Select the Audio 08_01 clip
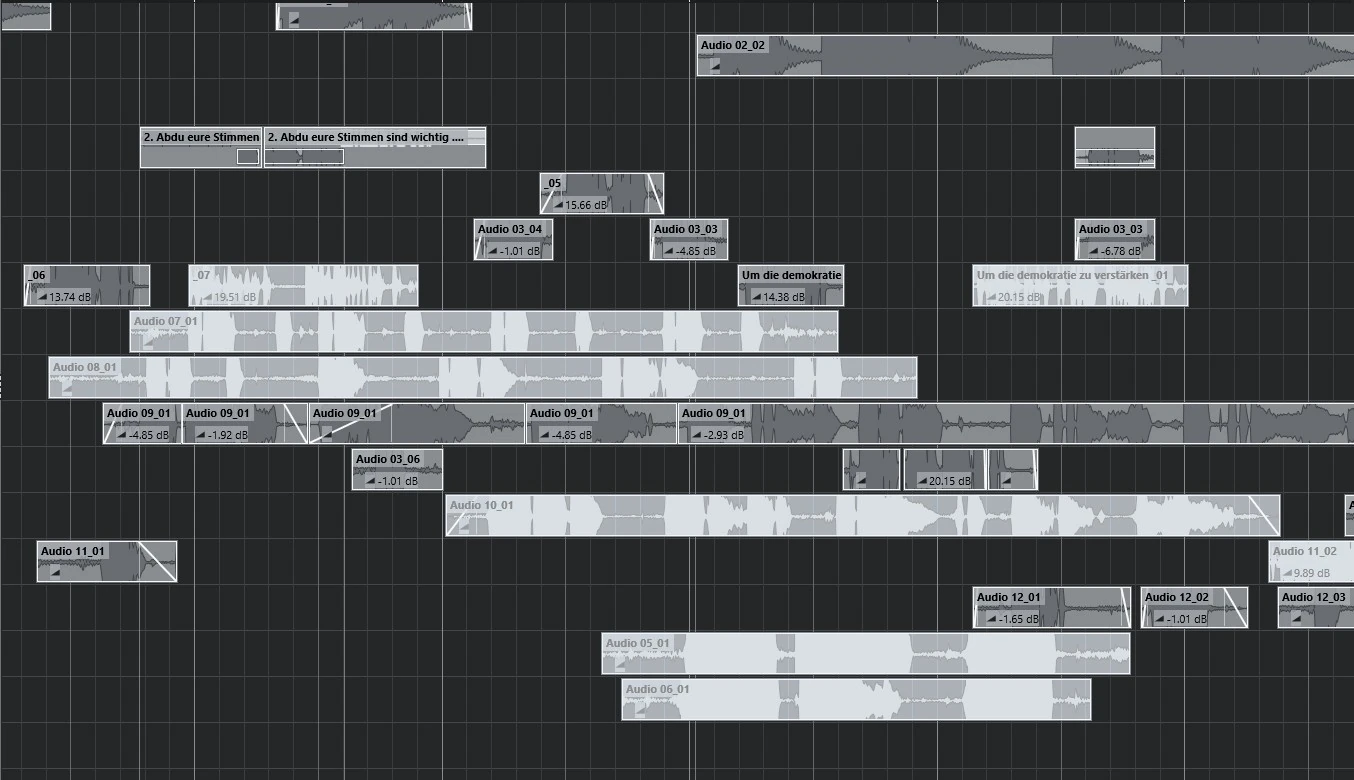 click(483, 378)
